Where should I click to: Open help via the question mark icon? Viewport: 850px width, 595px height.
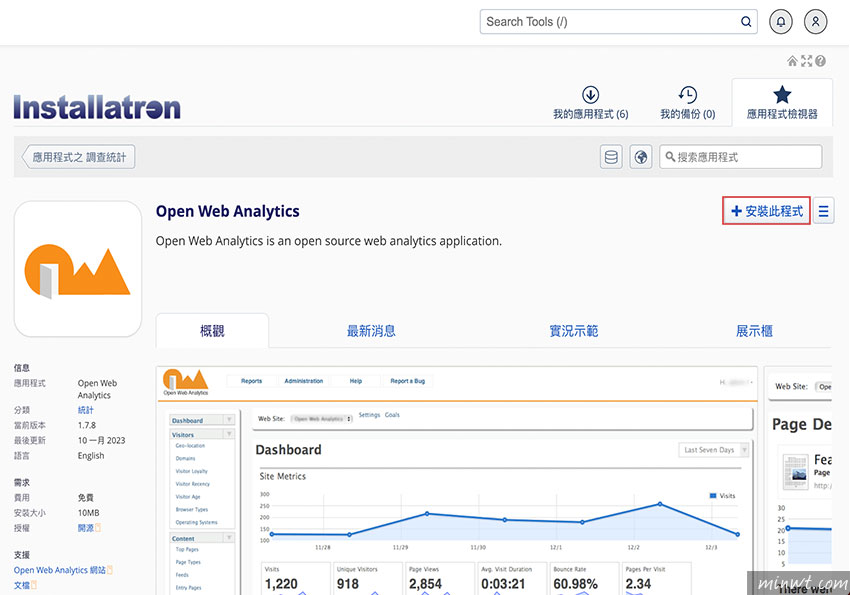point(820,61)
